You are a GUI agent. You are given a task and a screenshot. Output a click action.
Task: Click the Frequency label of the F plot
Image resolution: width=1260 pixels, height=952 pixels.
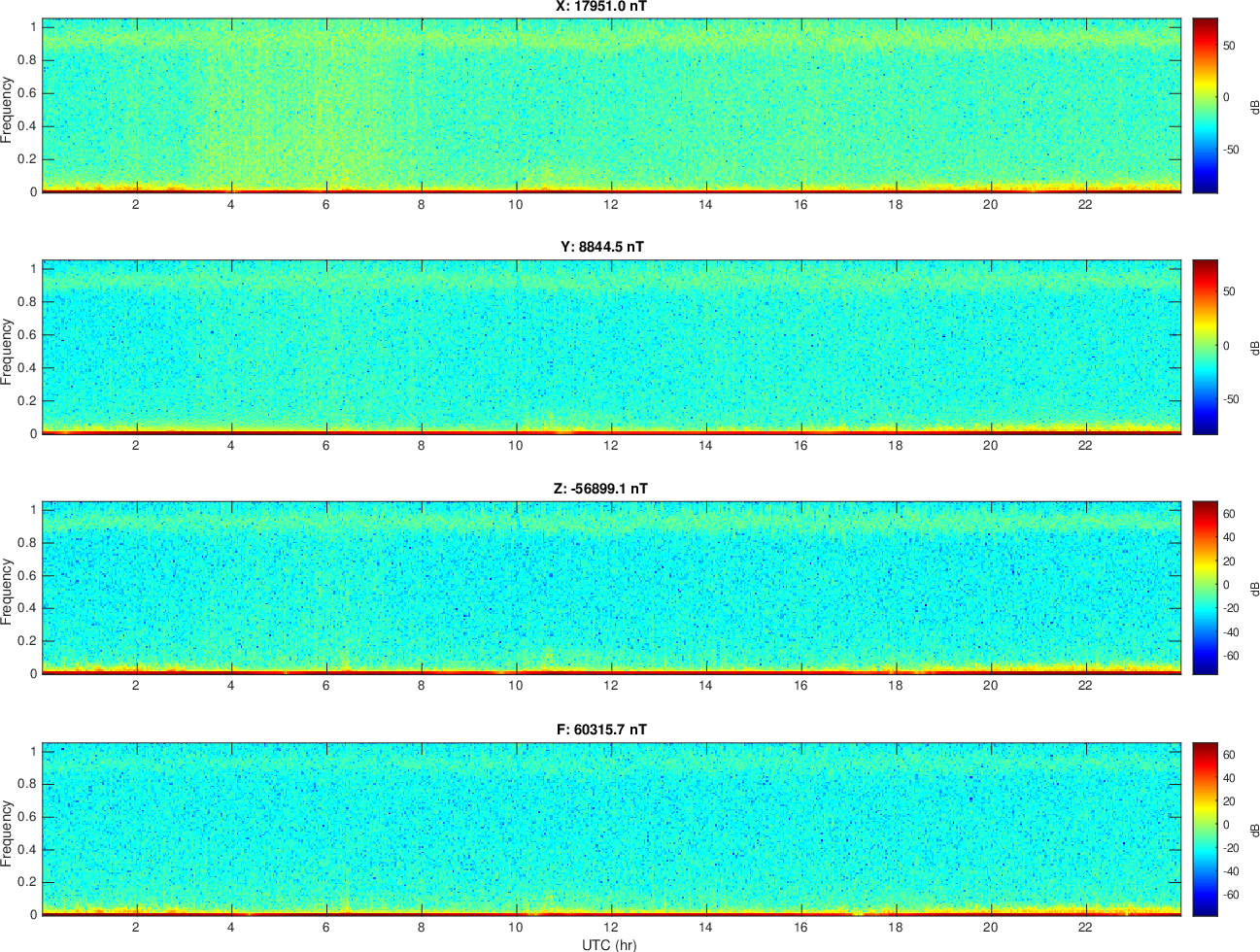tap(8, 833)
